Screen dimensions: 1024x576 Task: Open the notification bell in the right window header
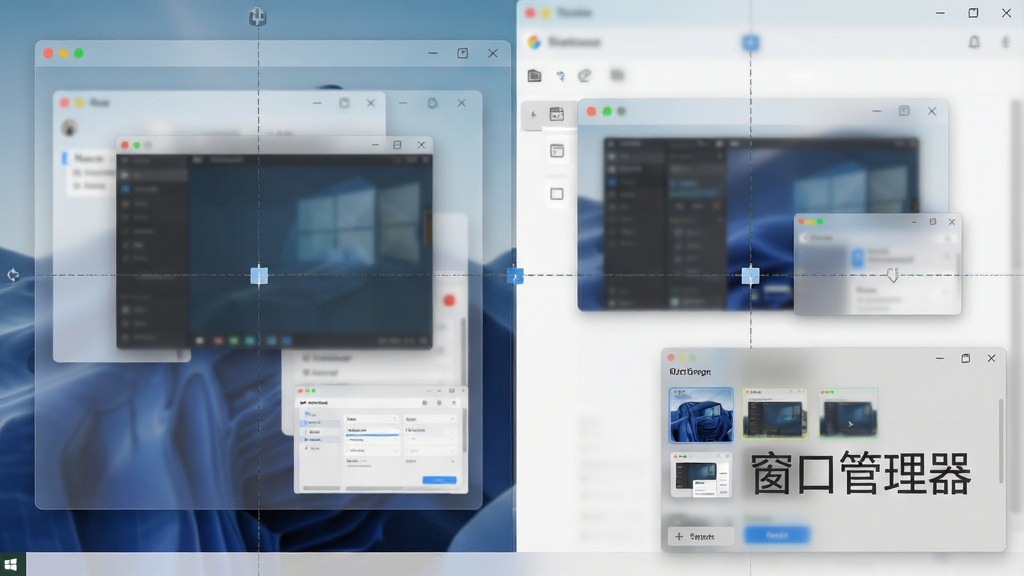point(974,42)
